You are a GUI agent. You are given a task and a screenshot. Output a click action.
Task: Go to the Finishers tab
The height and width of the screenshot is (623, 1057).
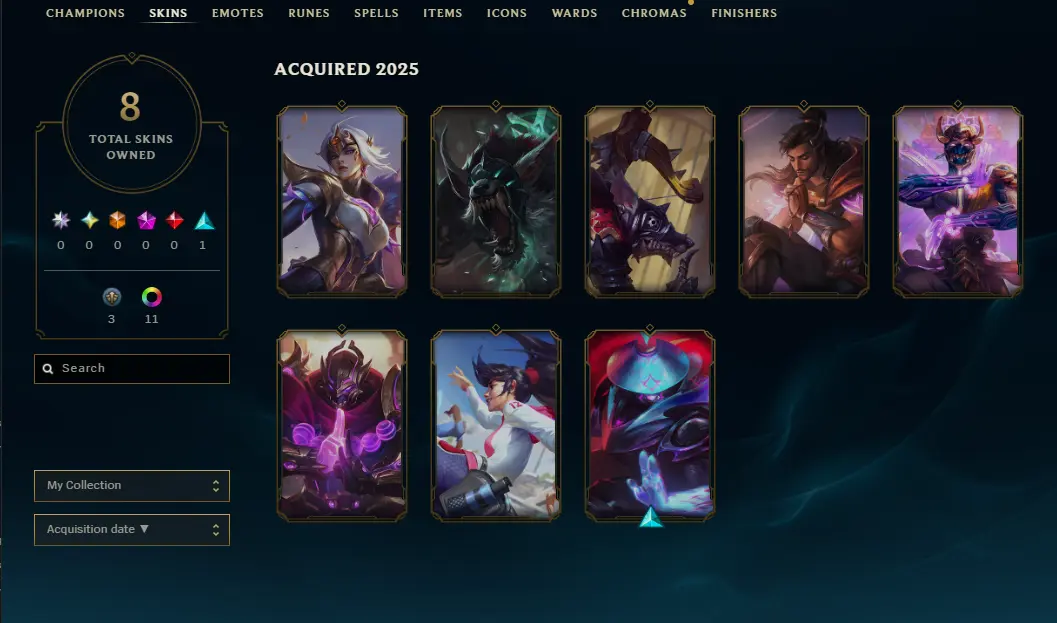coord(744,13)
